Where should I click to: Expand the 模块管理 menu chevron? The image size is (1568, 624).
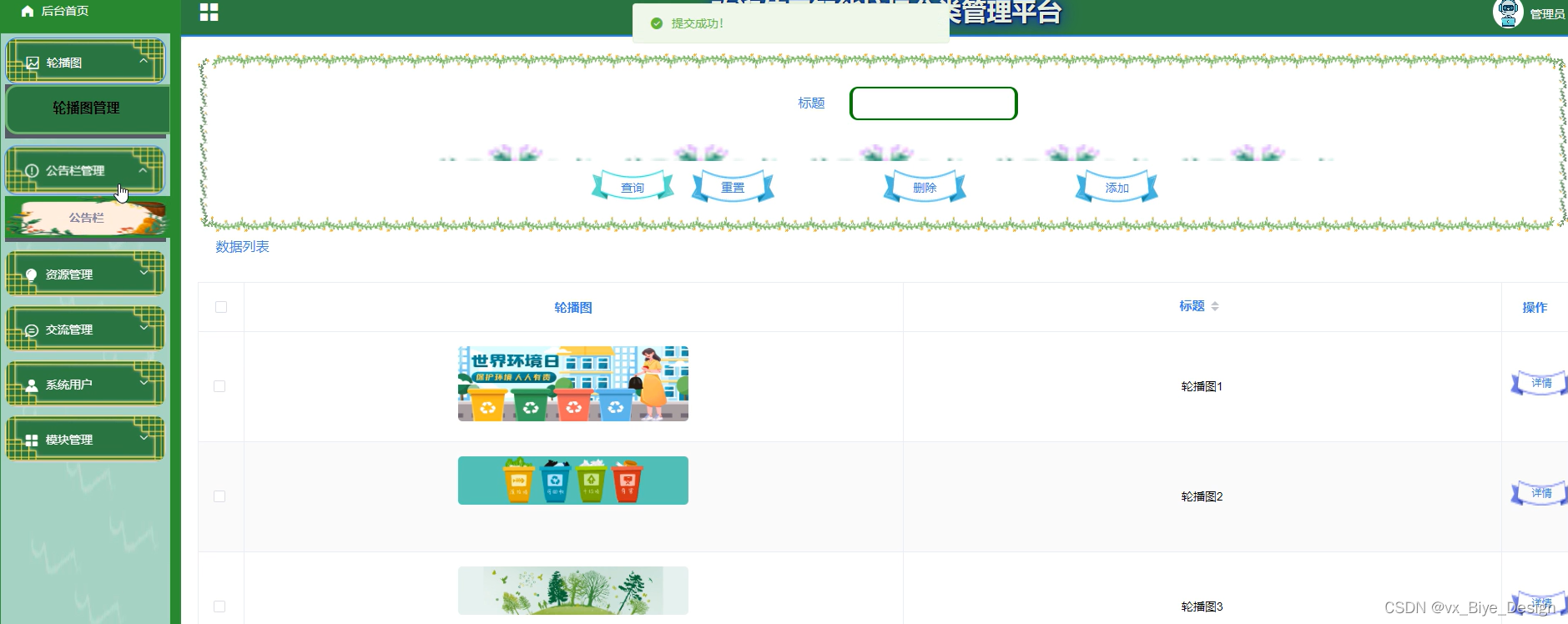click(144, 437)
